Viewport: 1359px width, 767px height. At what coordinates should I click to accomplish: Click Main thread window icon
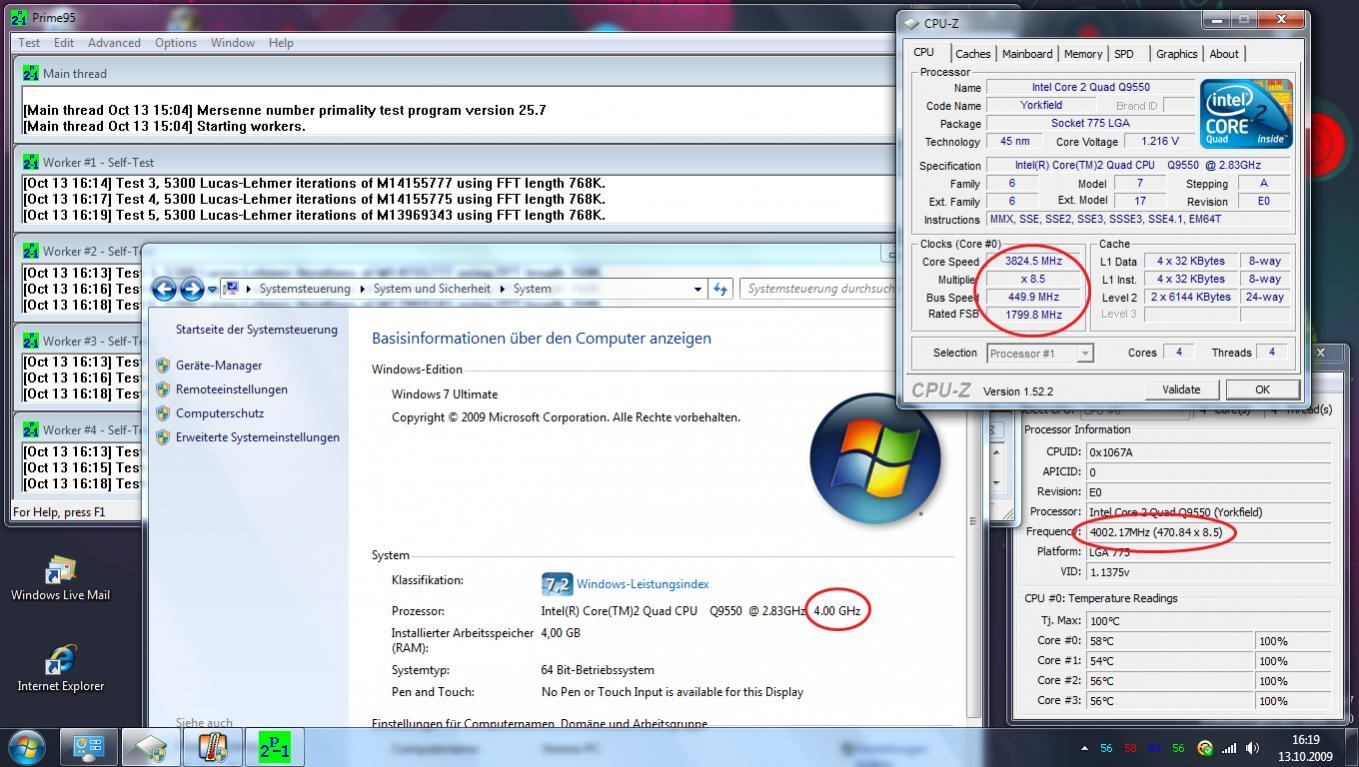[x=31, y=74]
